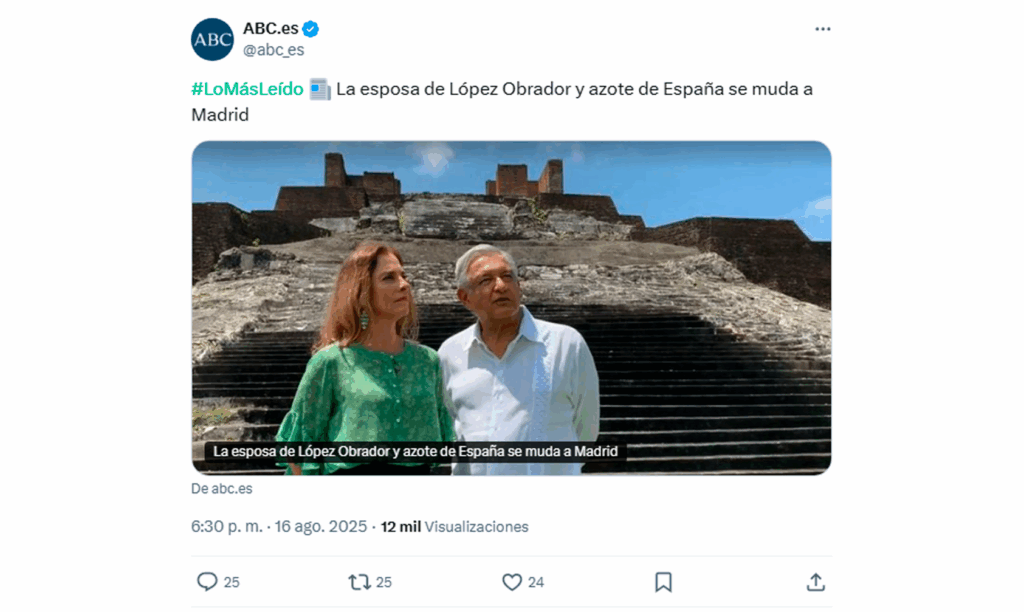Click the newspaper emoji in post text
This screenshot has height=612, width=1024.
(320, 89)
